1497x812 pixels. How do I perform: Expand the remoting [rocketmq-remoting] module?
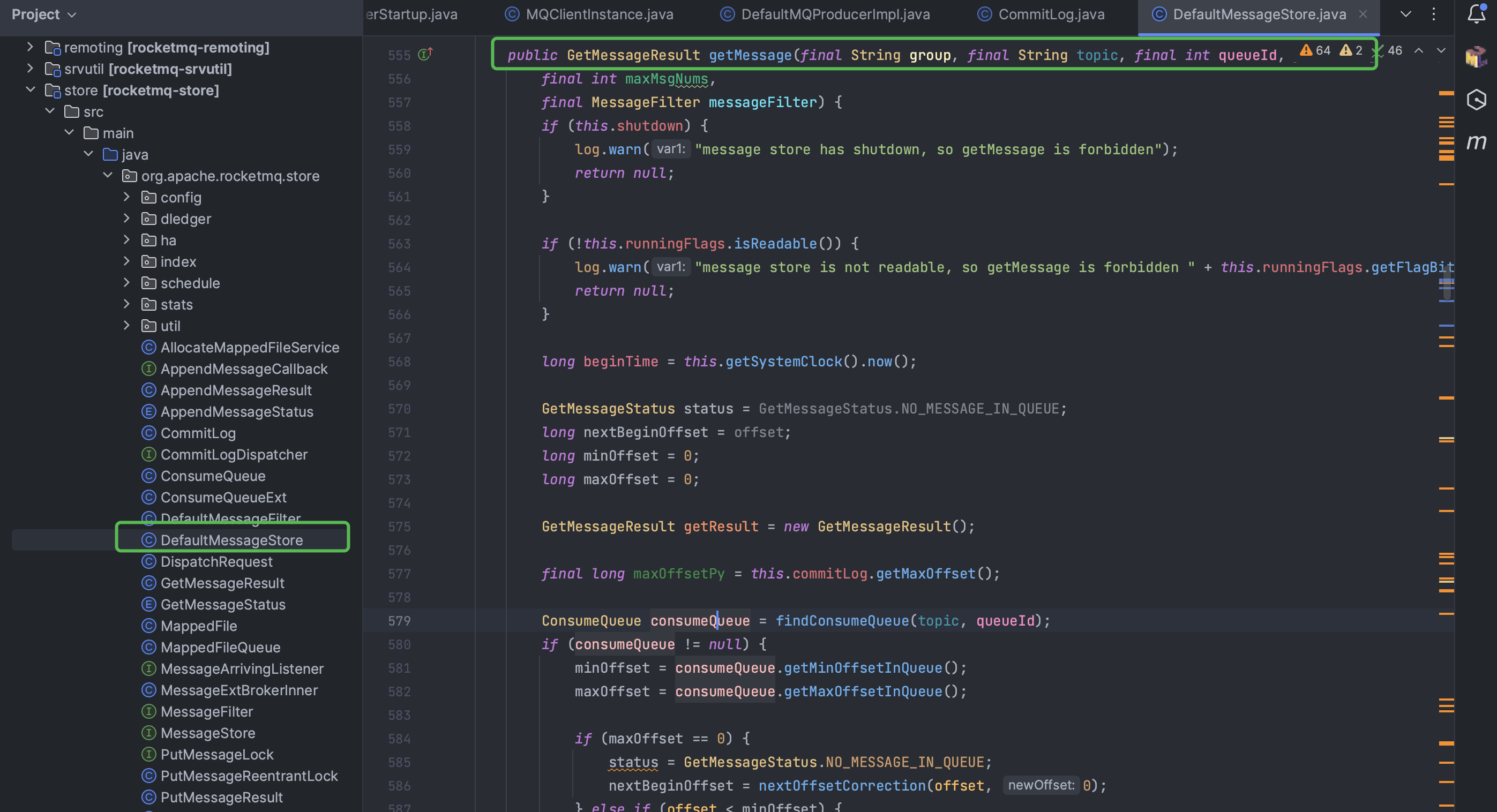coord(31,47)
